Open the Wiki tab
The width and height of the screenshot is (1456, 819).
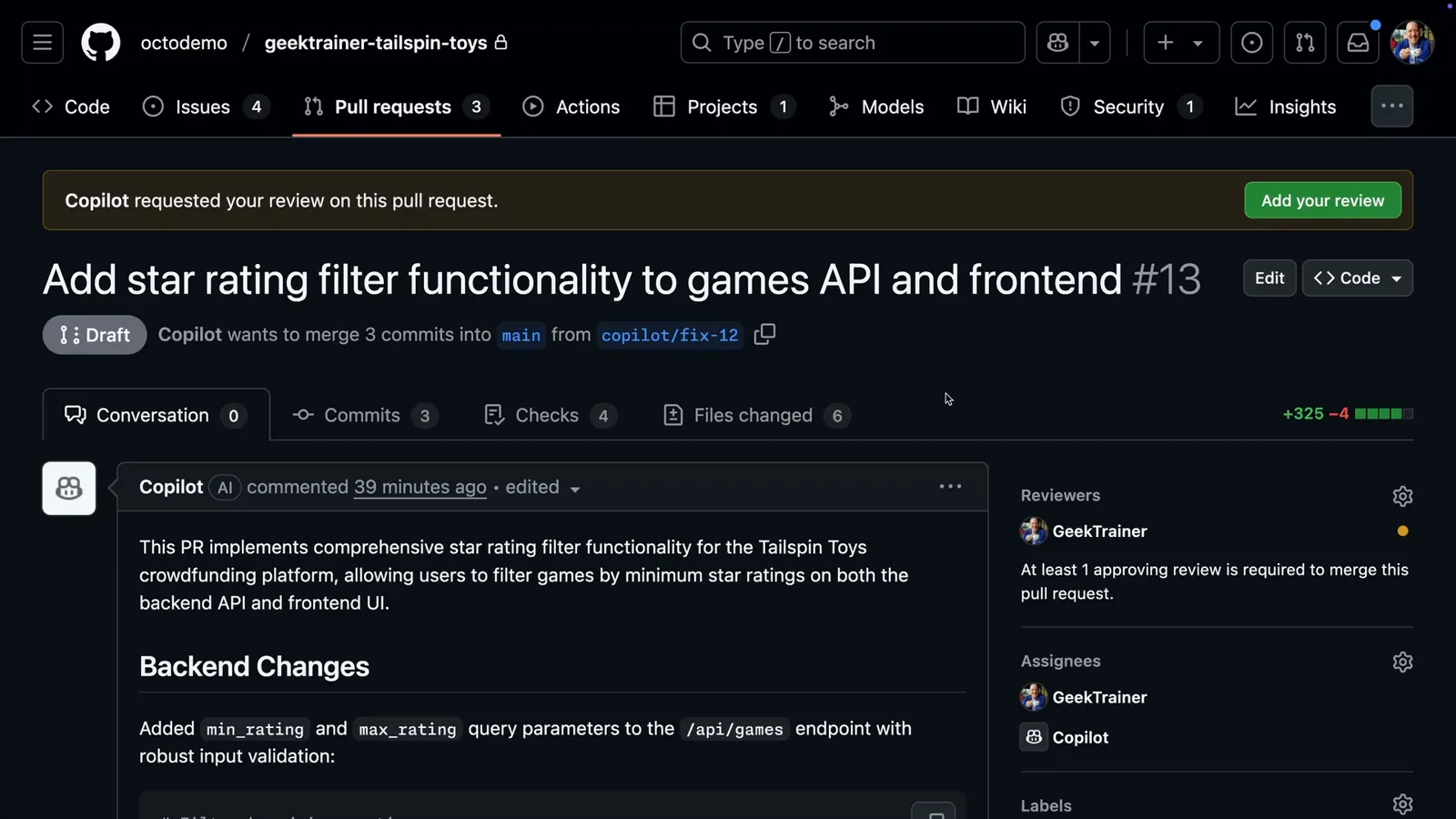(992, 106)
